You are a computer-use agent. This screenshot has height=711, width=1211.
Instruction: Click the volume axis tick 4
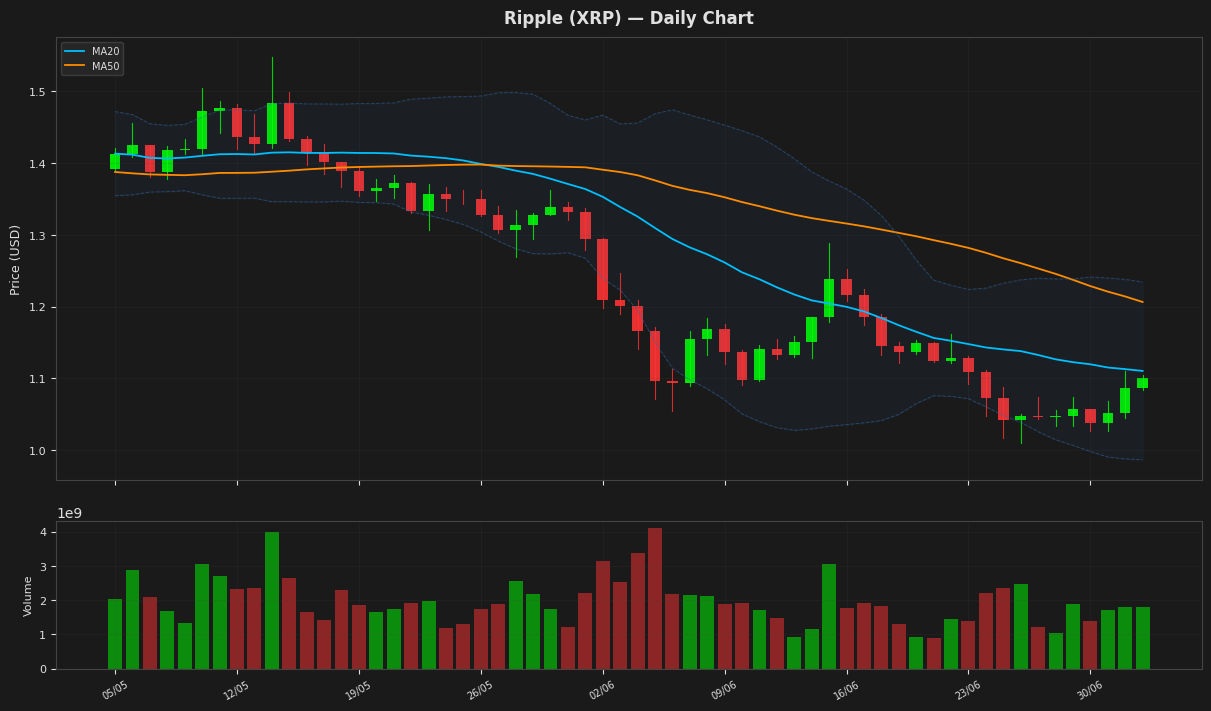(x=44, y=532)
